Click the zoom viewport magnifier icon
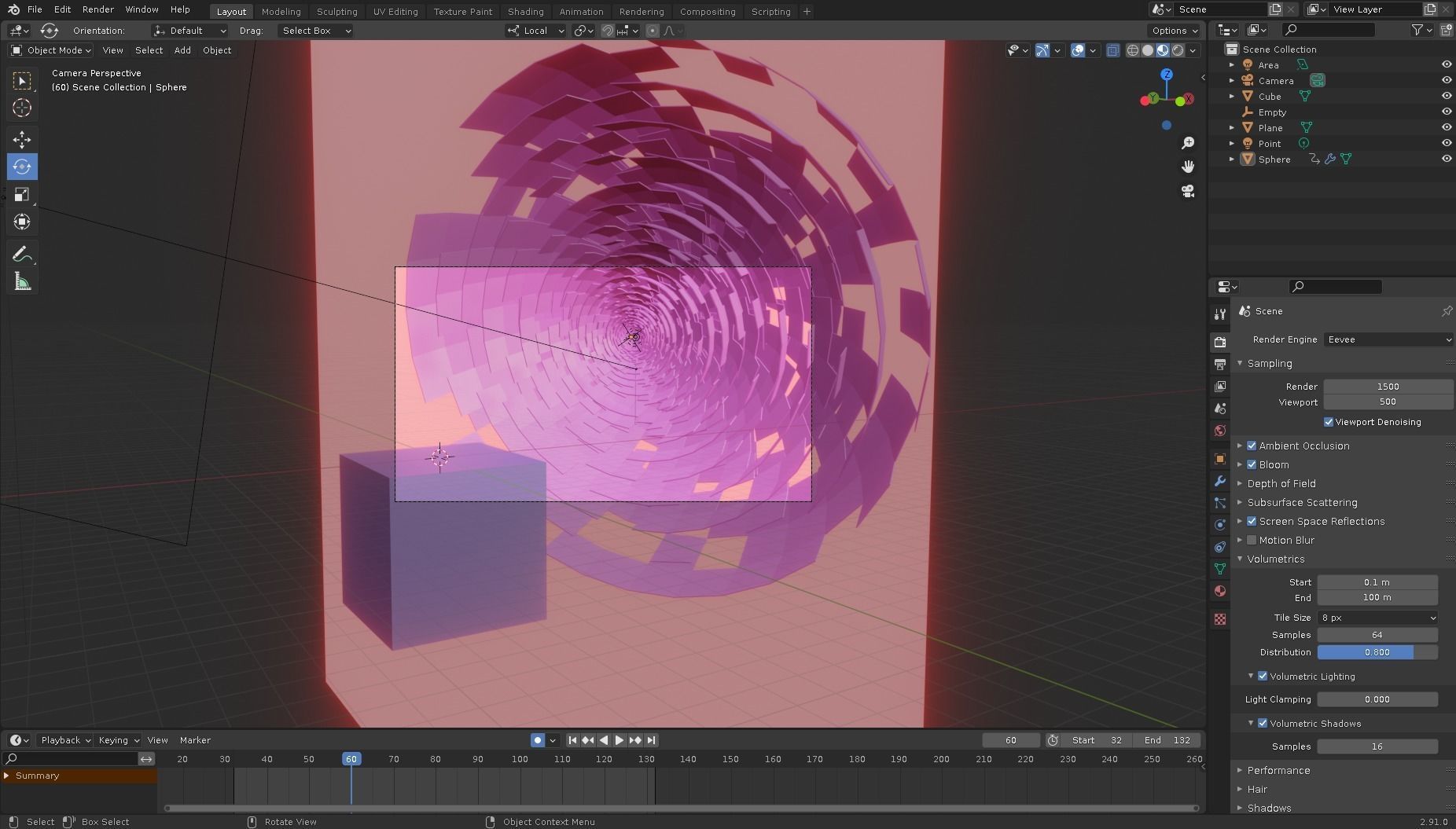This screenshot has width=1456, height=829. pyautogui.click(x=1188, y=143)
